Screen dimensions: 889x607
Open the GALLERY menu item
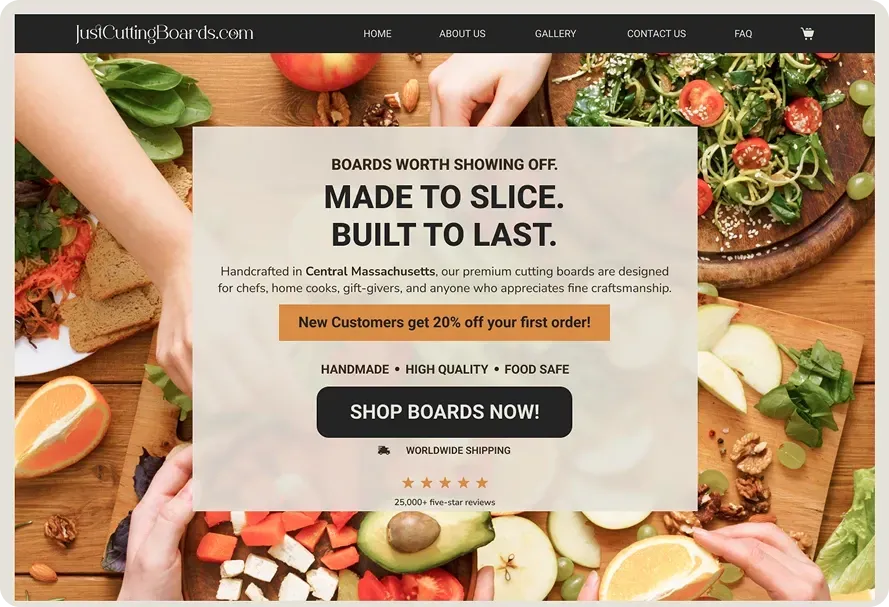[x=555, y=34]
